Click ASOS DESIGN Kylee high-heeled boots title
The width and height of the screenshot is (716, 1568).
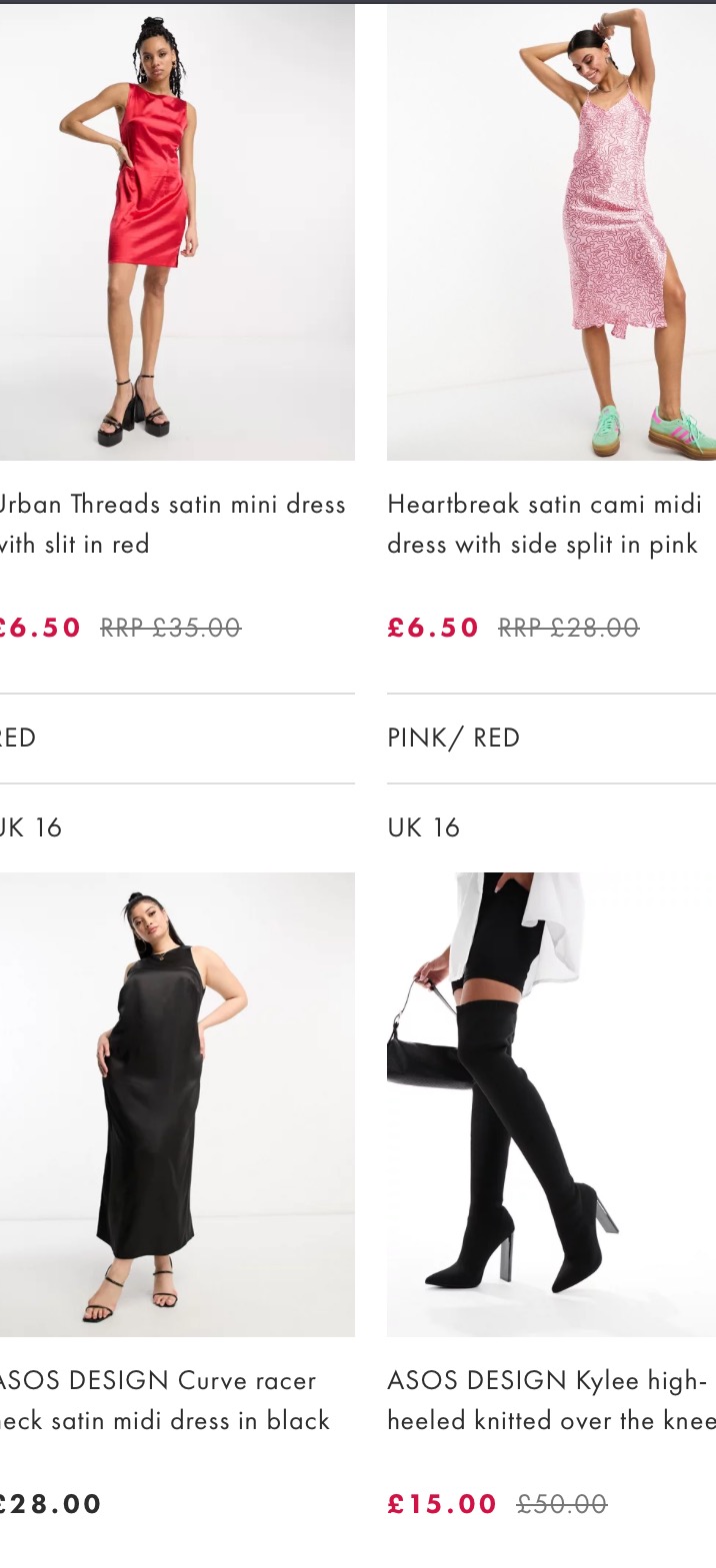pyautogui.click(x=550, y=1399)
